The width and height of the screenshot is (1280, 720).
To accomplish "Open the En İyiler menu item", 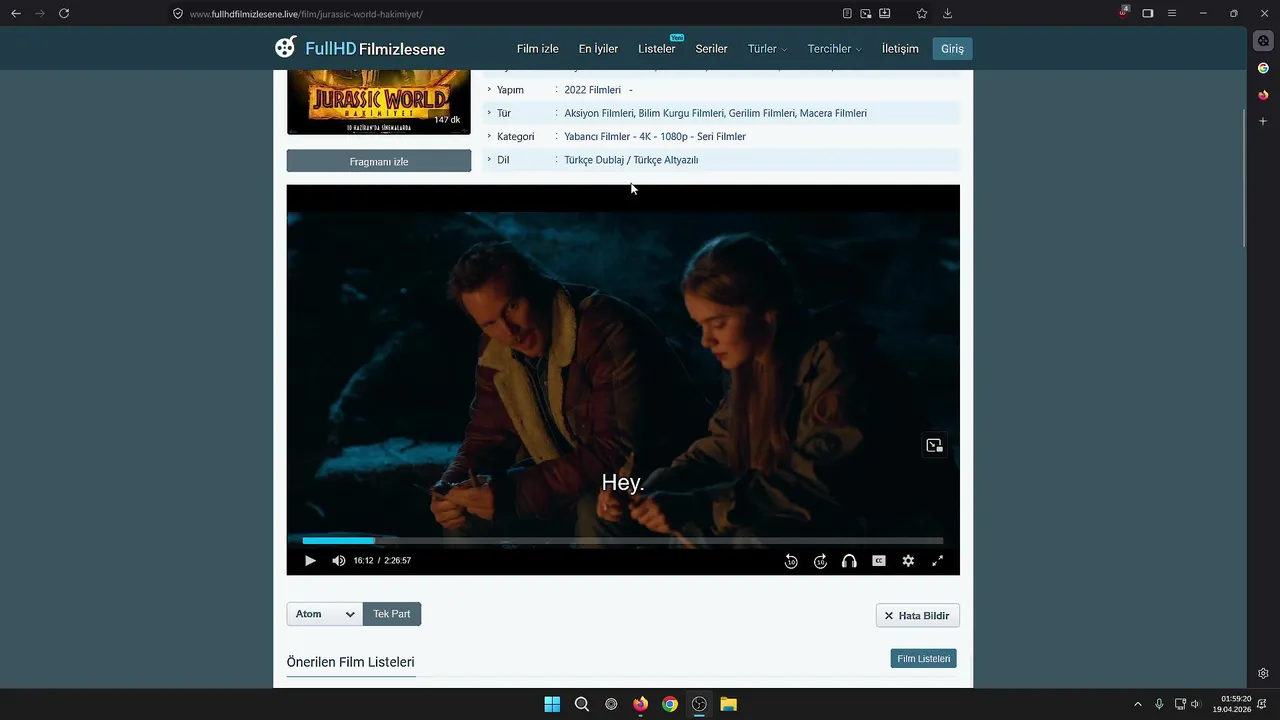I will [598, 49].
